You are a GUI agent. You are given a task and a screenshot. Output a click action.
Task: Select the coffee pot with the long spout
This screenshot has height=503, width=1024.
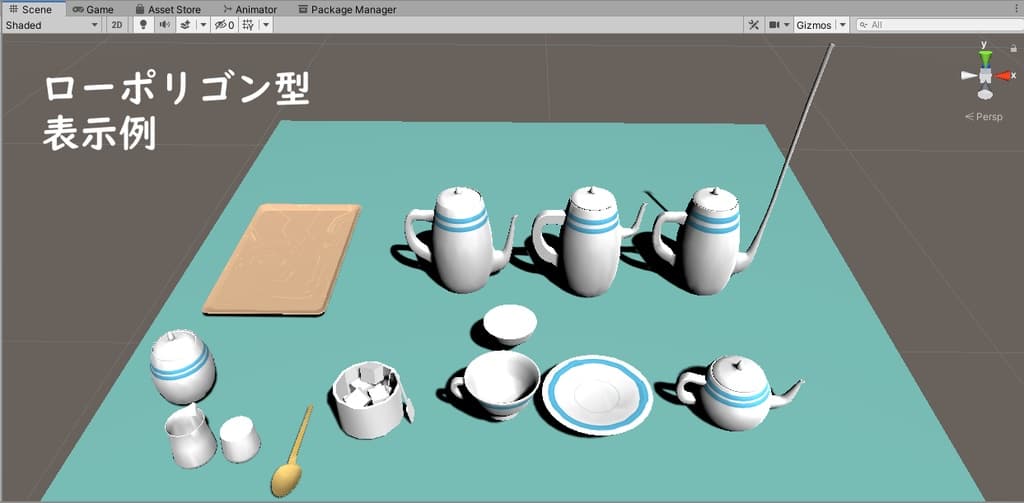(712, 242)
